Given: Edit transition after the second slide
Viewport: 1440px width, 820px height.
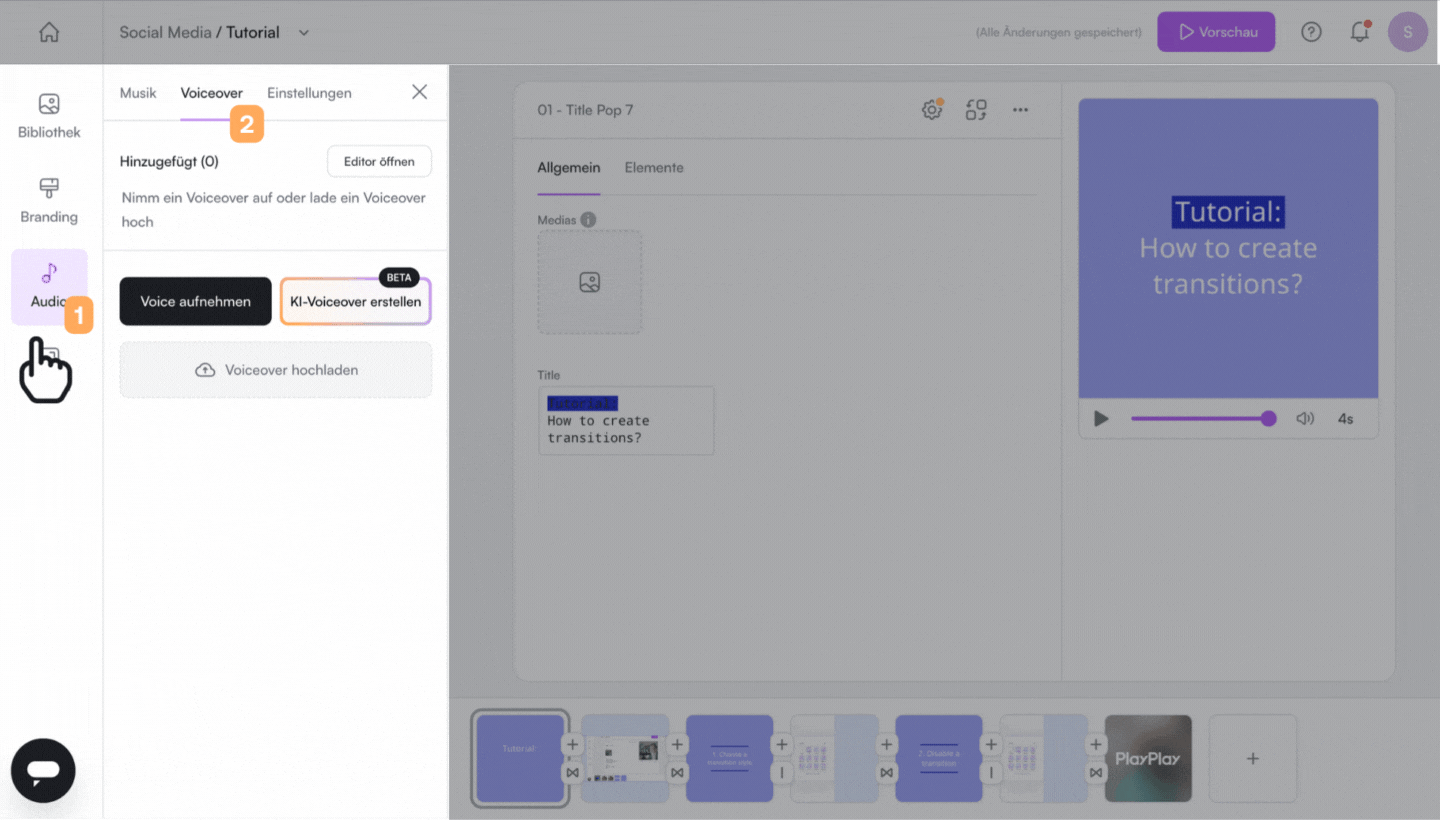Looking at the screenshot, I should [677, 773].
